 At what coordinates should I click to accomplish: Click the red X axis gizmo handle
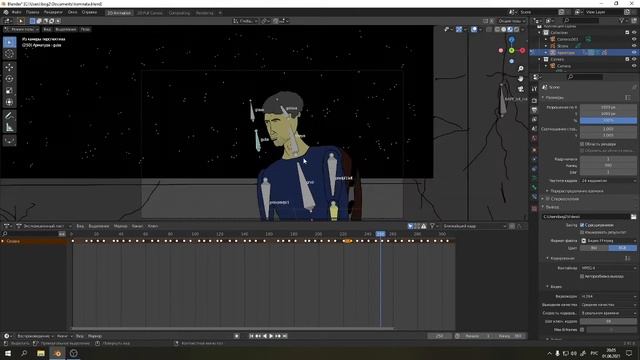pyautogui.click(x=522, y=51)
